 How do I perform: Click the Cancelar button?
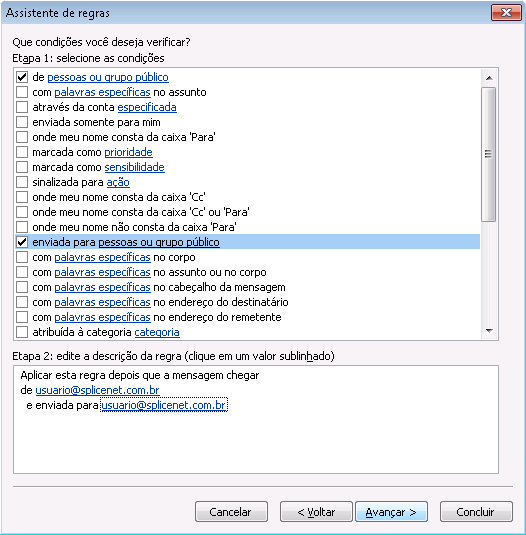click(231, 511)
